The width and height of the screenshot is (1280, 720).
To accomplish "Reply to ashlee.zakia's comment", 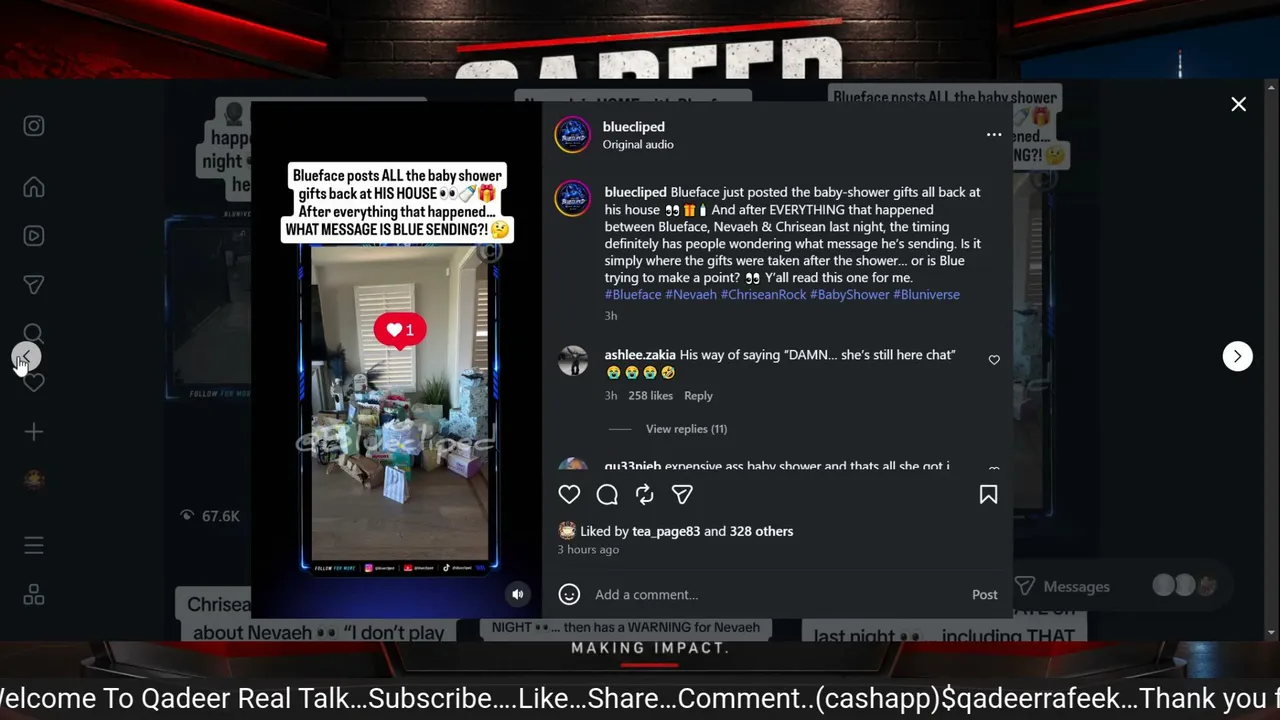I will [698, 396].
